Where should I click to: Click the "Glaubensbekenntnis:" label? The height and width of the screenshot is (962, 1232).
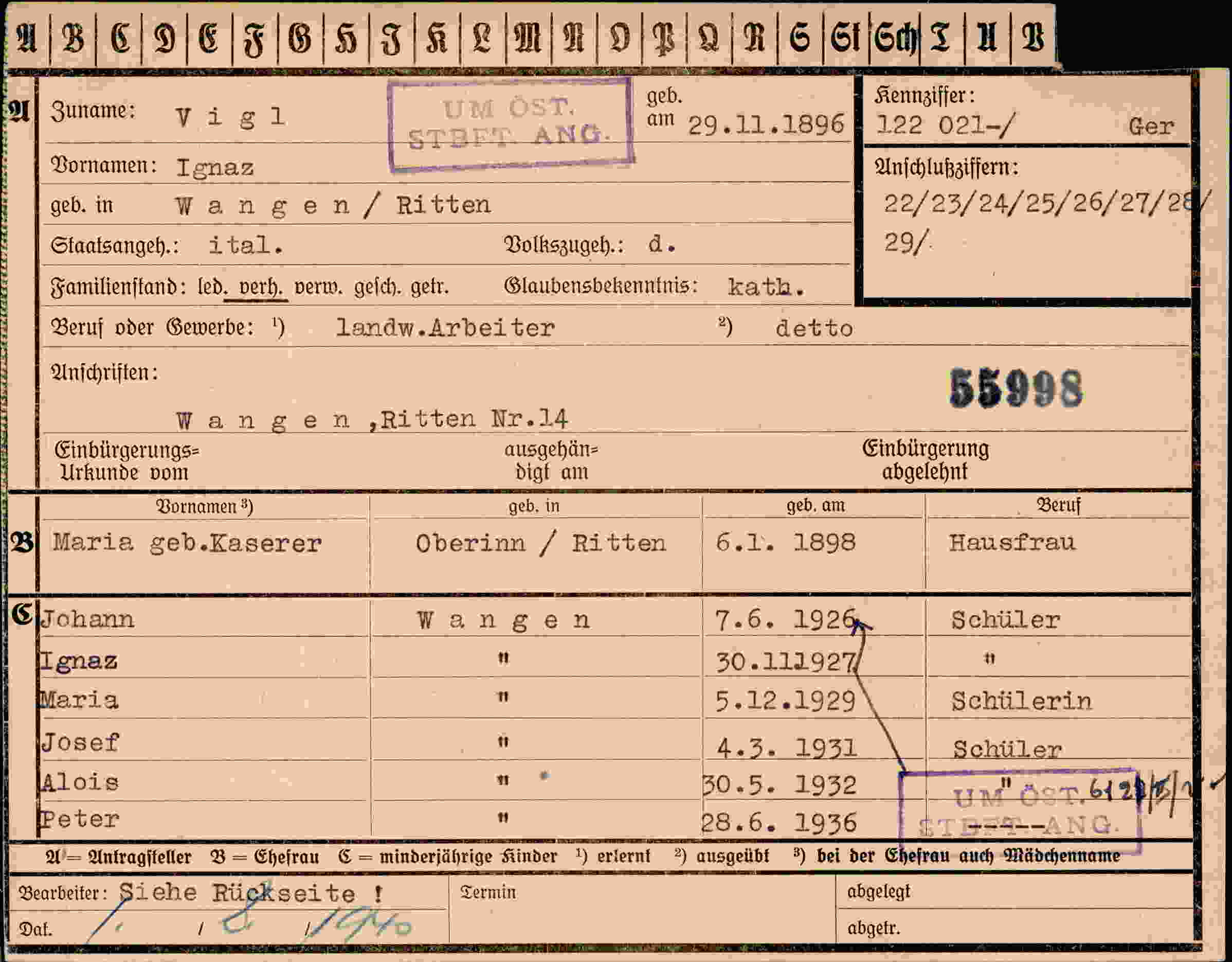[x=601, y=286]
